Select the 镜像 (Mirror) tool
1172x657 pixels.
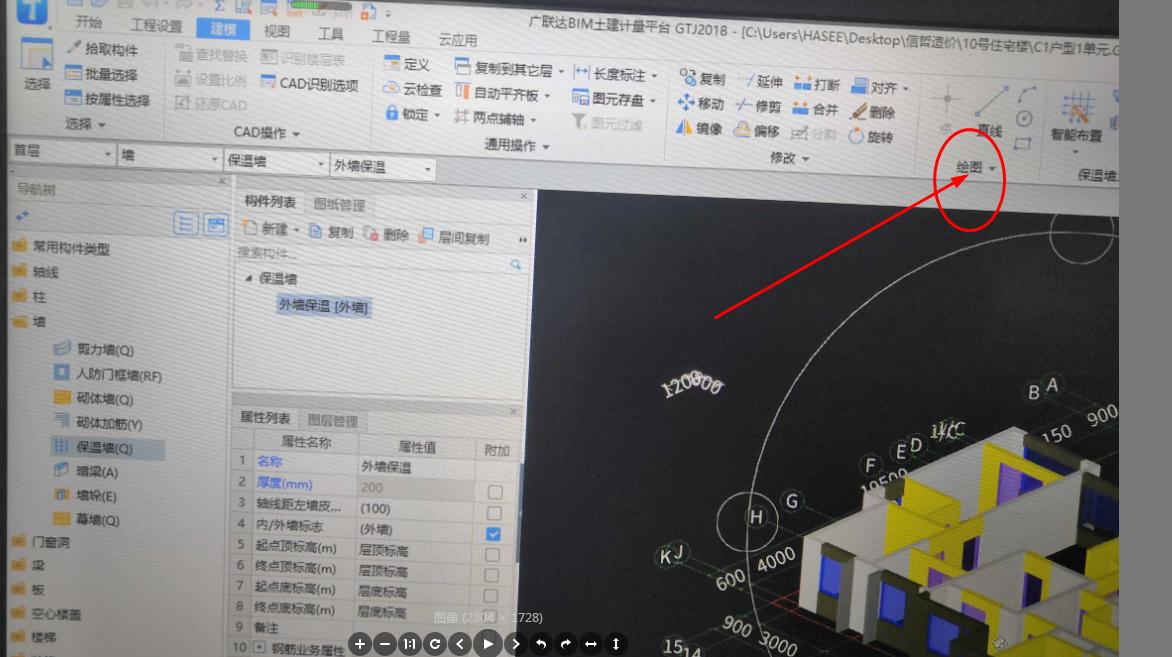click(x=700, y=129)
